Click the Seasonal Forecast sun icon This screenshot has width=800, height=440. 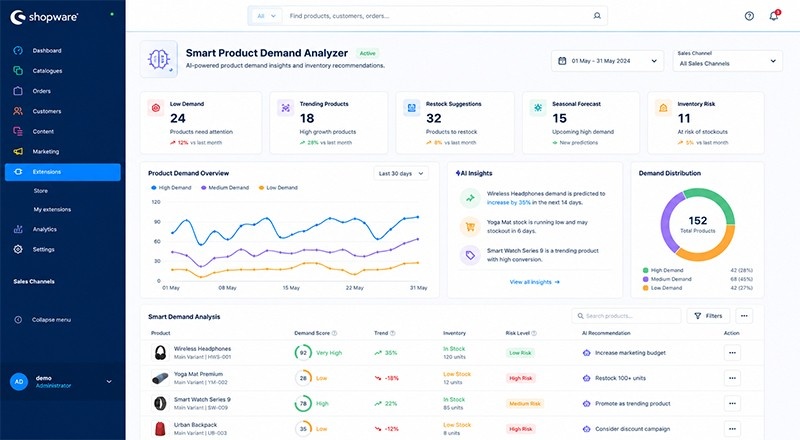(538, 108)
